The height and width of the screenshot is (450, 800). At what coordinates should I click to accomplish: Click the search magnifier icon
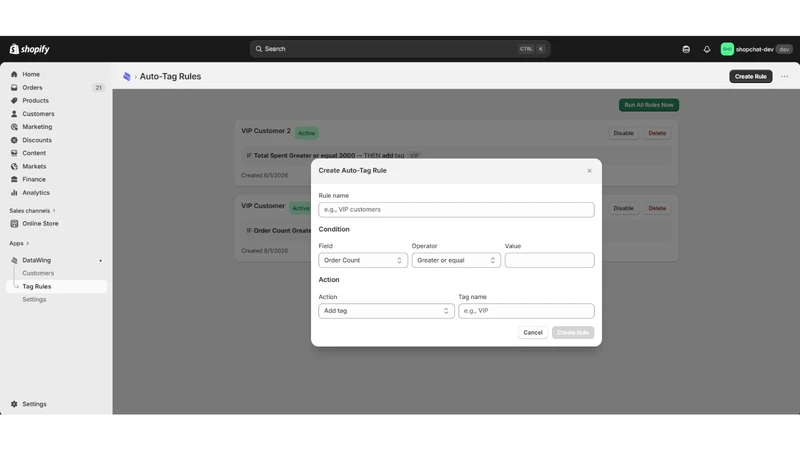click(x=259, y=49)
